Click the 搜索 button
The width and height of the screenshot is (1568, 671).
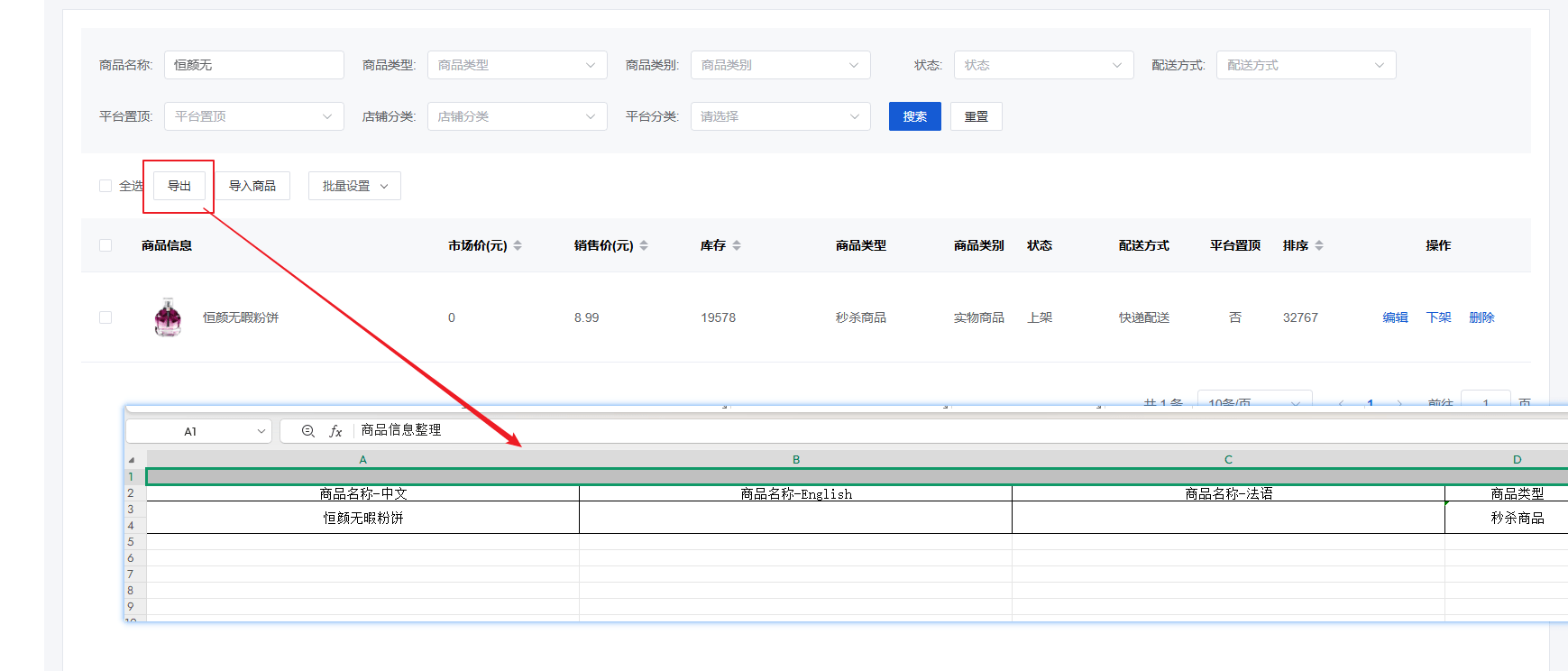(915, 116)
